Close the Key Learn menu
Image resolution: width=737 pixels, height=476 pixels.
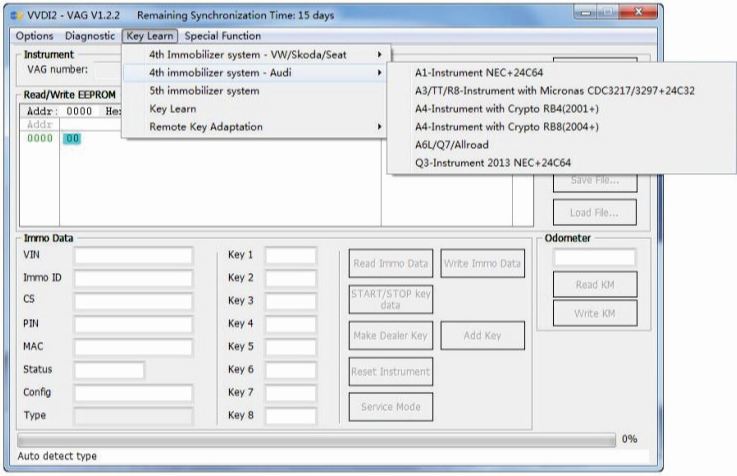click(149, 36)
